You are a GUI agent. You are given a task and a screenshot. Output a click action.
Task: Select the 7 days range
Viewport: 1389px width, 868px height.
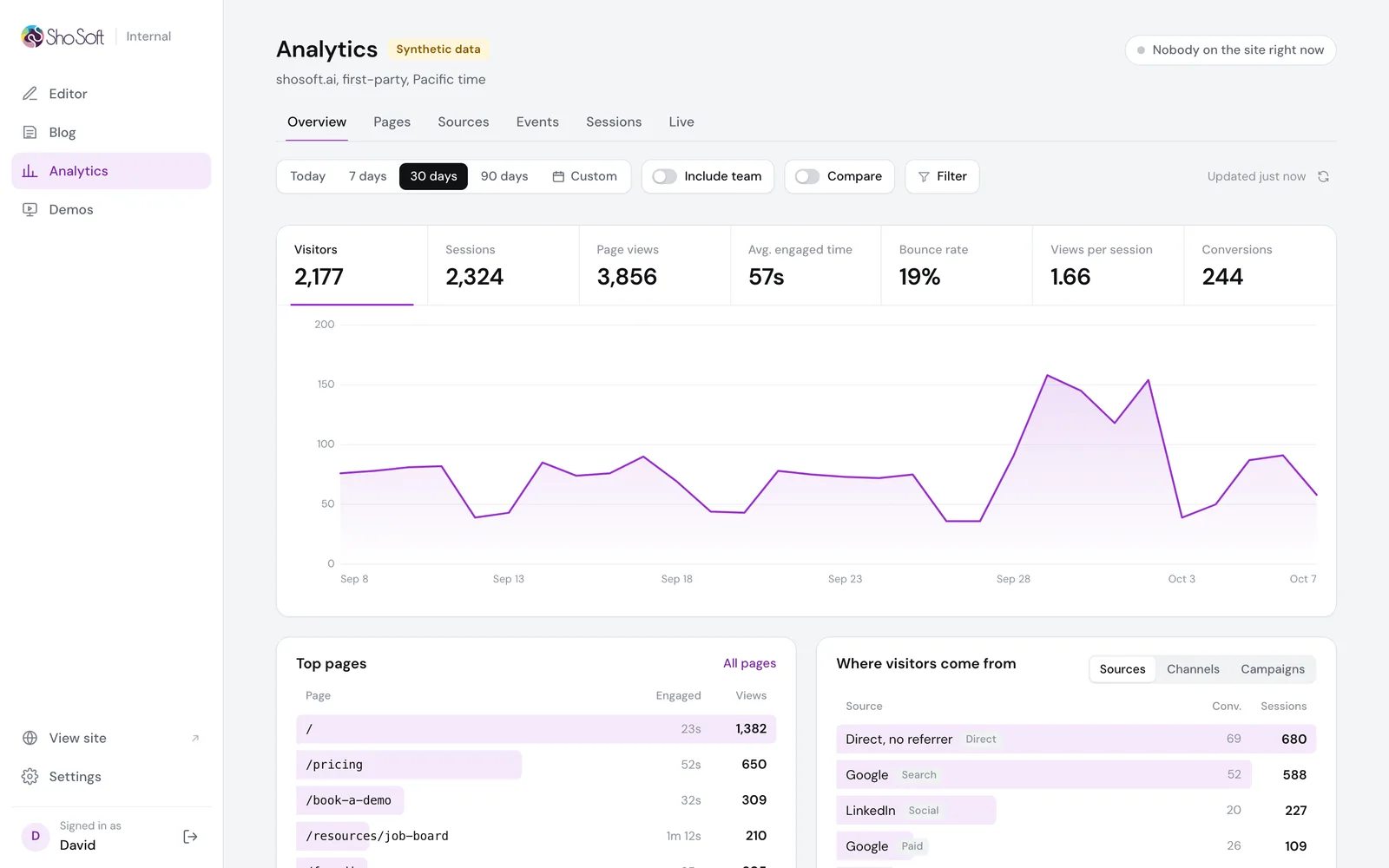tap(367, 176)
